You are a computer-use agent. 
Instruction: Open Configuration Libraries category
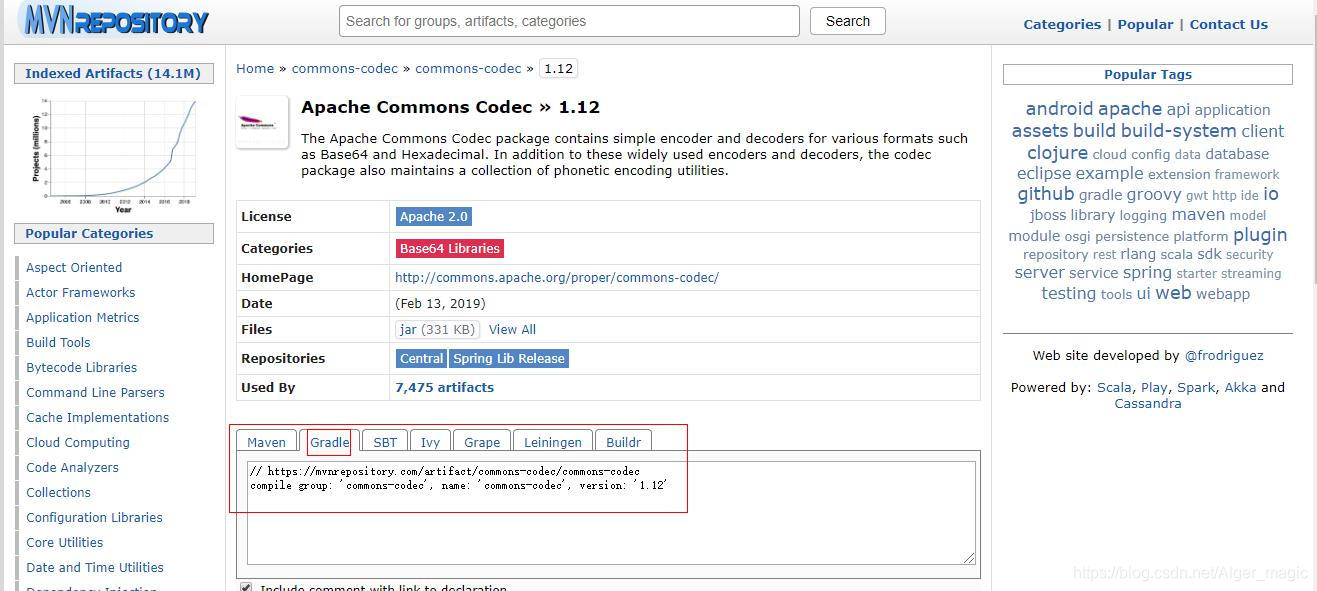[x=94, y=517]
